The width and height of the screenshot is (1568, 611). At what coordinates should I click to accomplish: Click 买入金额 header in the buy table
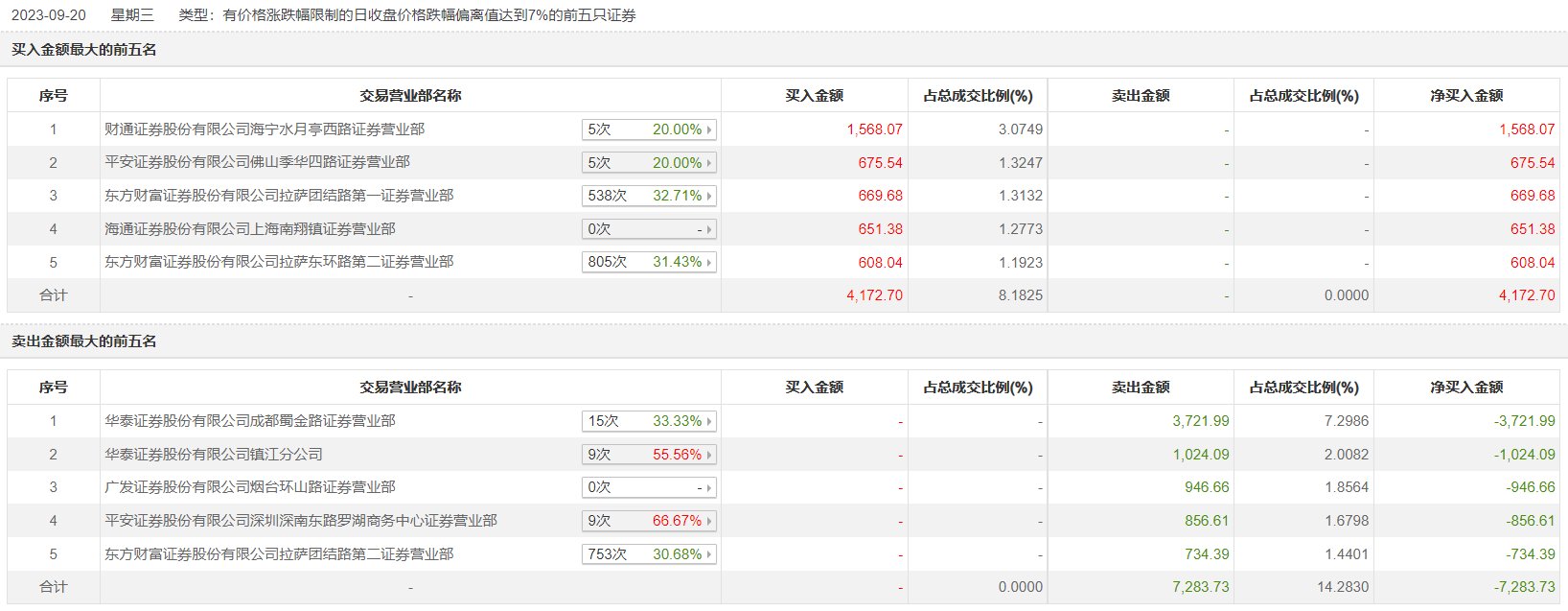click(814, 96)
